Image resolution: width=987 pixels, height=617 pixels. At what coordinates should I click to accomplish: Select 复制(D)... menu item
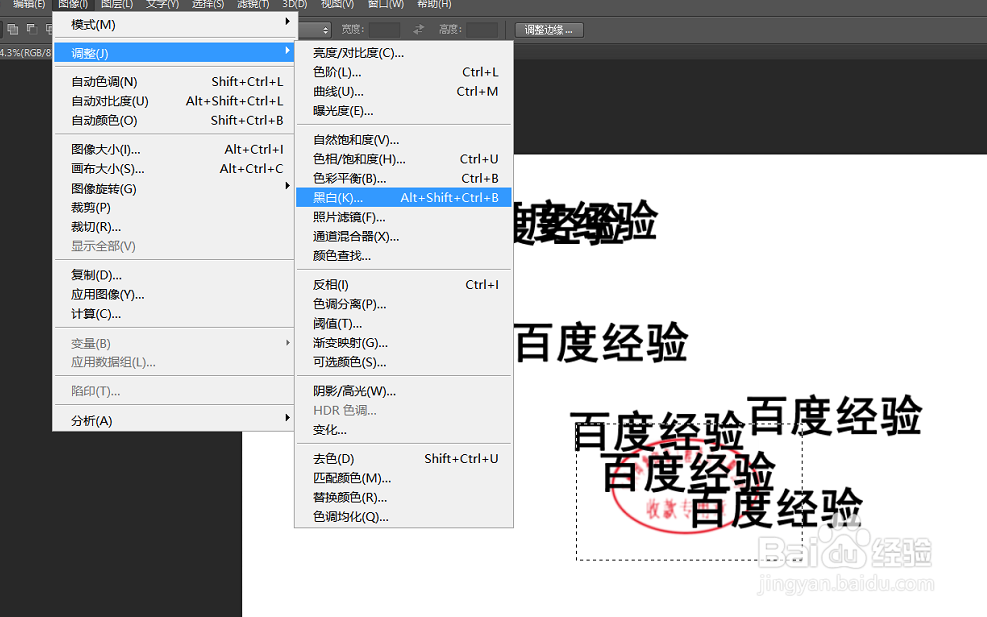(174, 275)
